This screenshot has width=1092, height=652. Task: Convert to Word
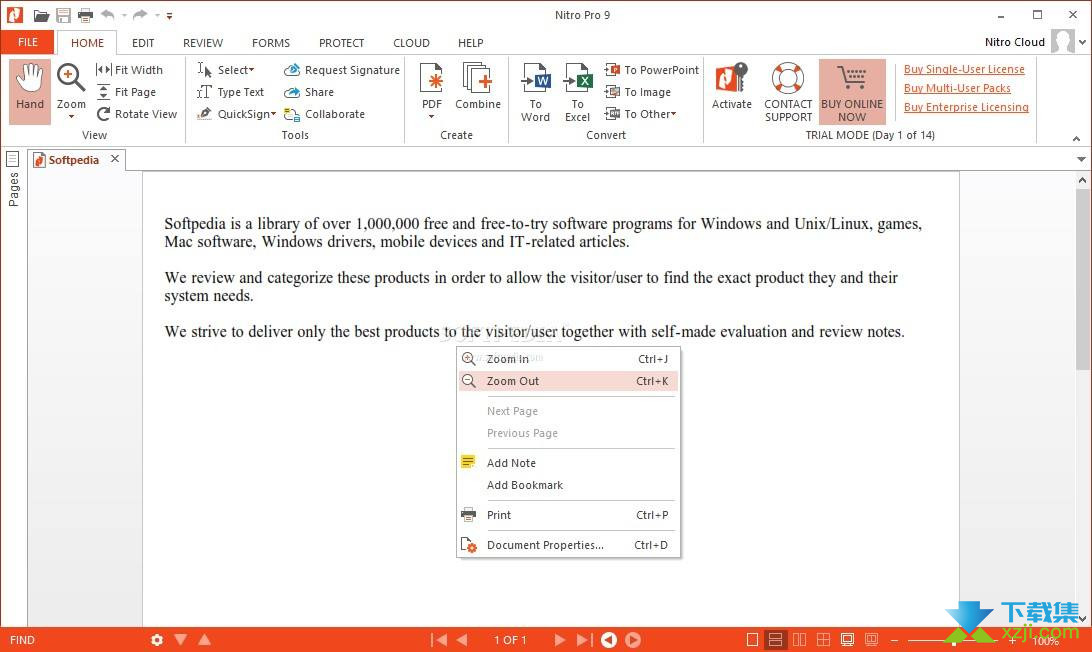coord(535,92)
